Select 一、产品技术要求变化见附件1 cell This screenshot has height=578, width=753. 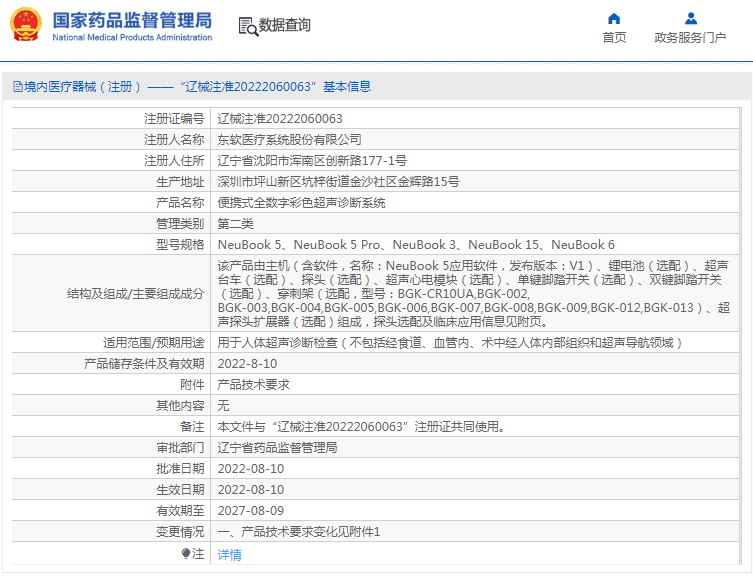pos(299,532)
